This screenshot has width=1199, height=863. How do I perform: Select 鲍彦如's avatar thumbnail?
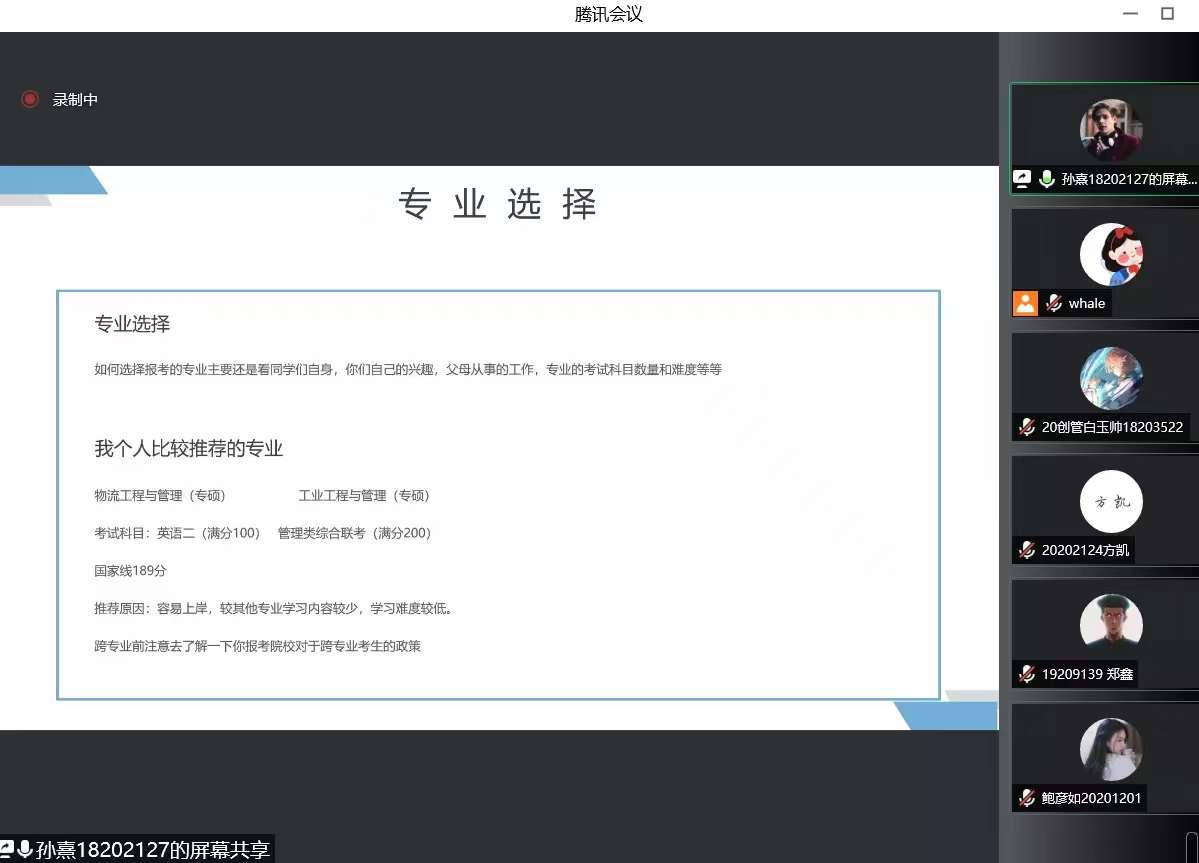point(1110,749)
